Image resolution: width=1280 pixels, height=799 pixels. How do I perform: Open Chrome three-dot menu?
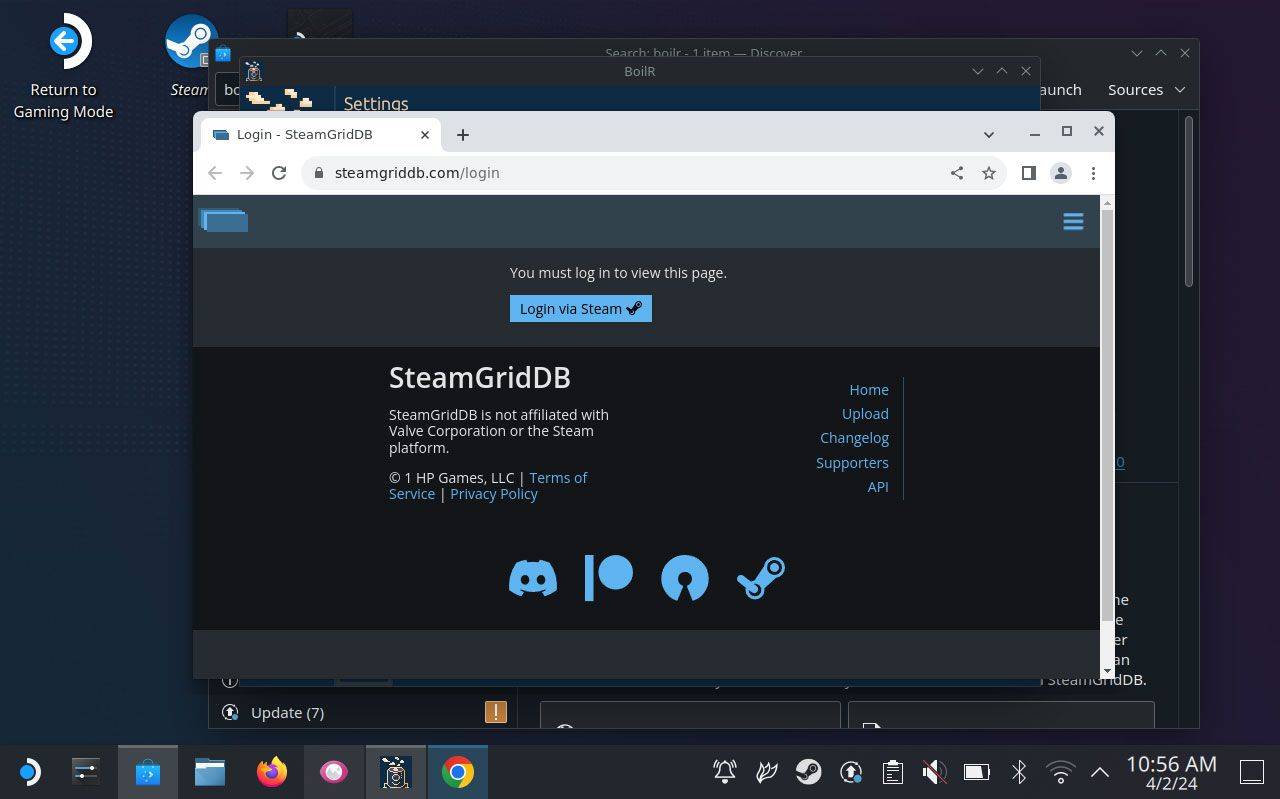[x=1093, y=172]
